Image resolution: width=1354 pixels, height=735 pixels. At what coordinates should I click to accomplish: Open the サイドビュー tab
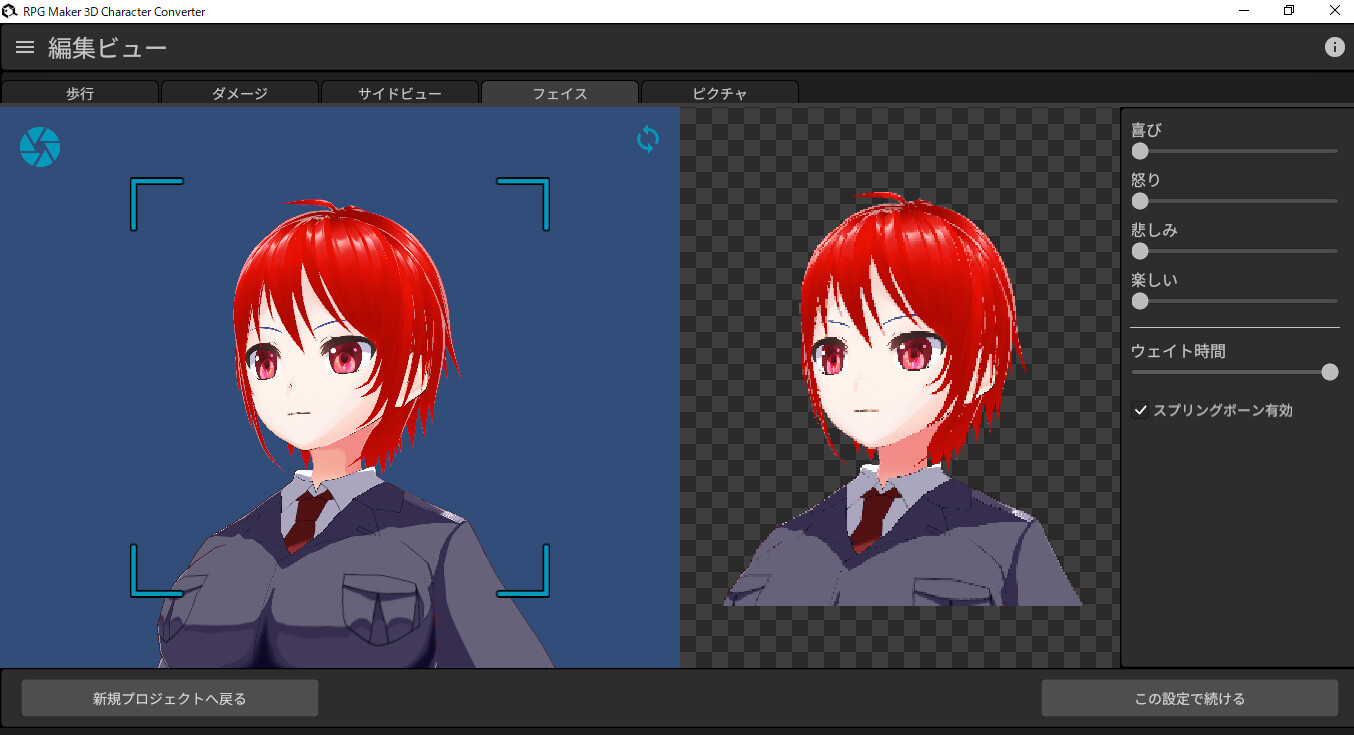pyautogui.click(x=399, y=93)
